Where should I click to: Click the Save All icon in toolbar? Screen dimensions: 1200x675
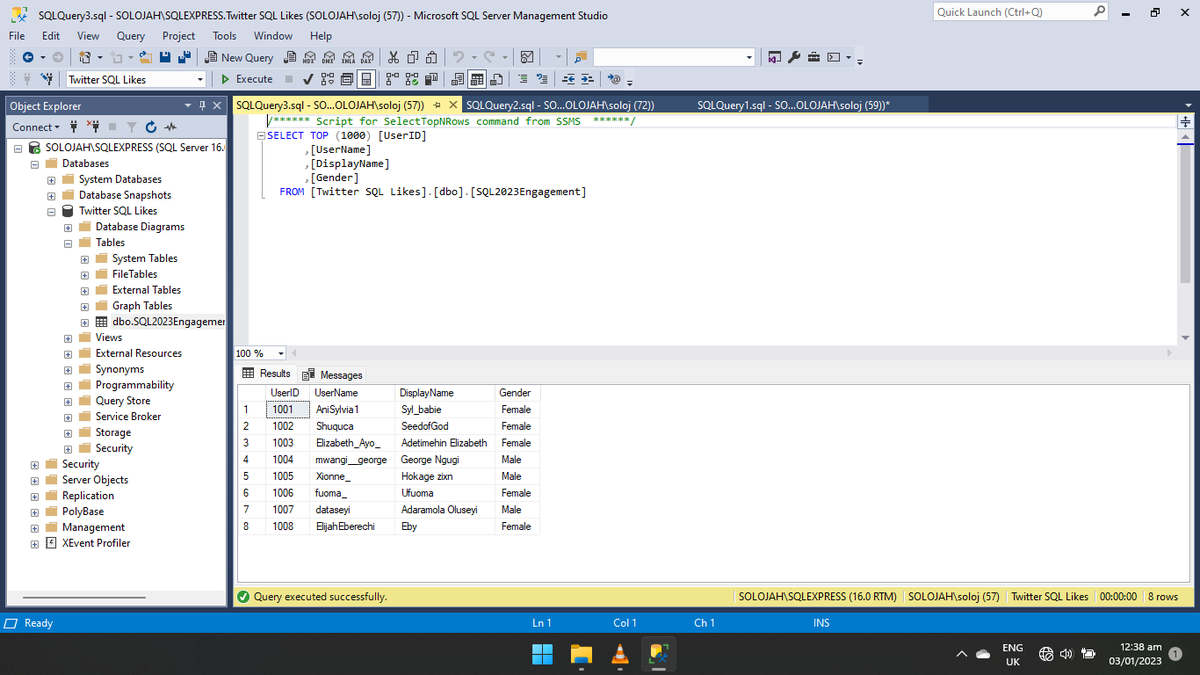pos(184,58)
